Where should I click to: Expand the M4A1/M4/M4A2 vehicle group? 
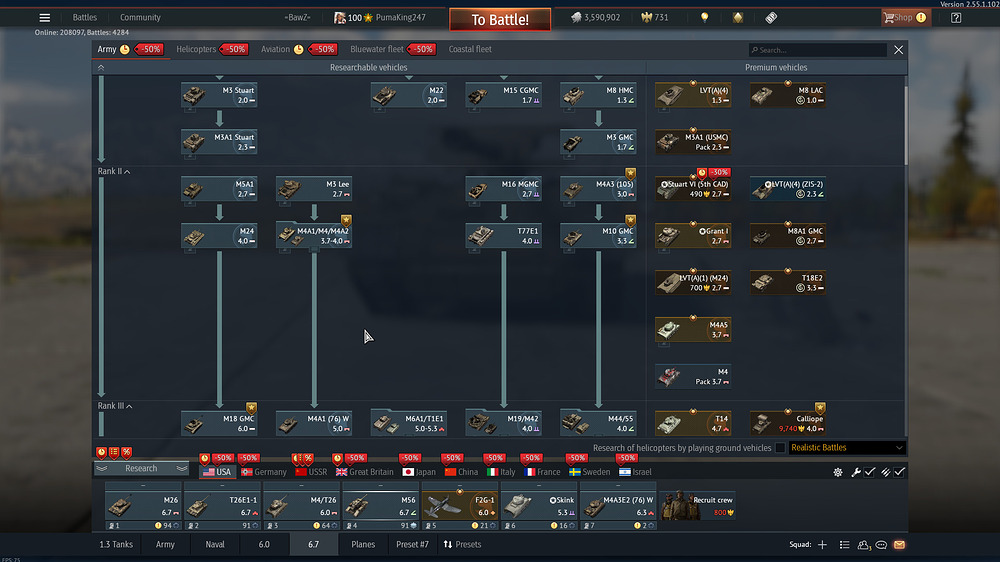(x=314, y=236)
